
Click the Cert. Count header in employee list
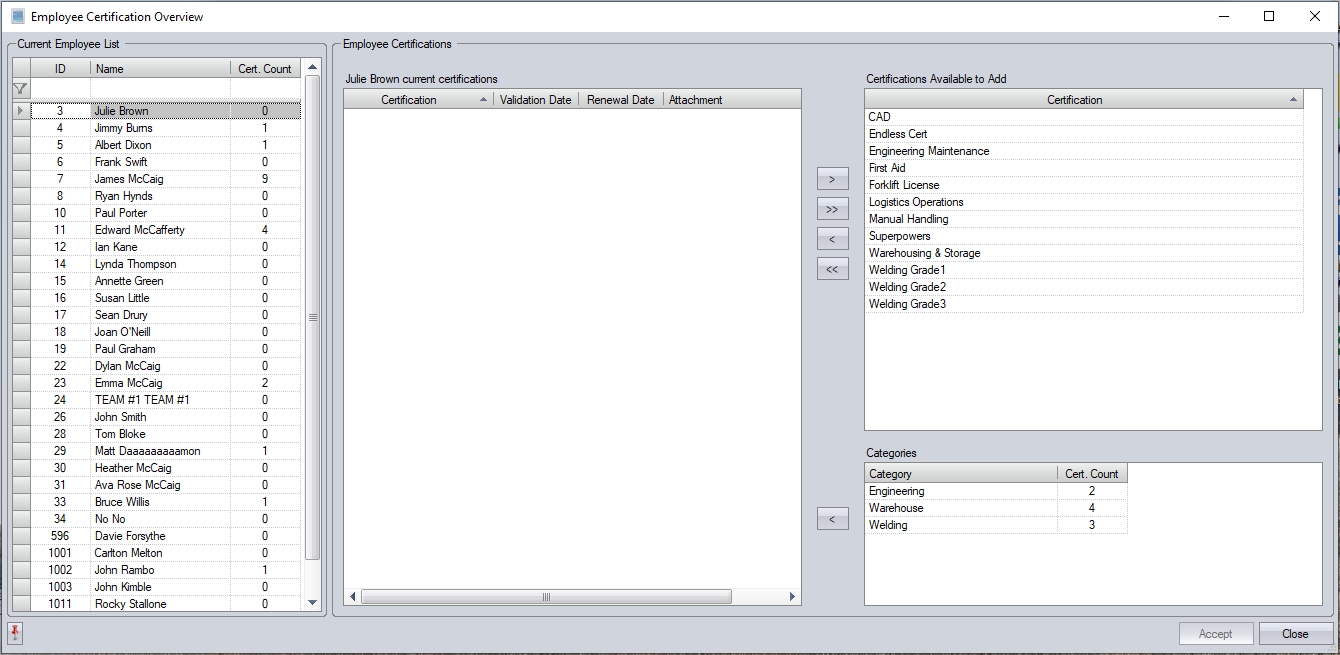click(x=265, y=69)
